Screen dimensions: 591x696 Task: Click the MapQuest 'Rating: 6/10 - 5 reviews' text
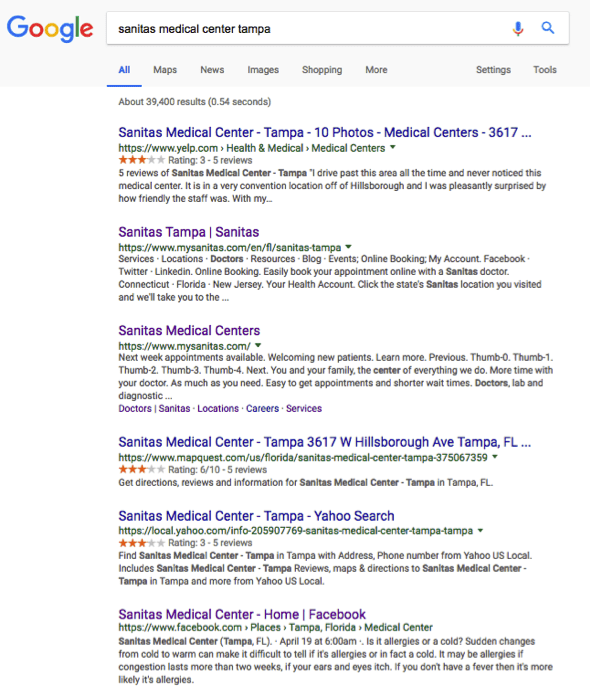[x=218, y=470]
